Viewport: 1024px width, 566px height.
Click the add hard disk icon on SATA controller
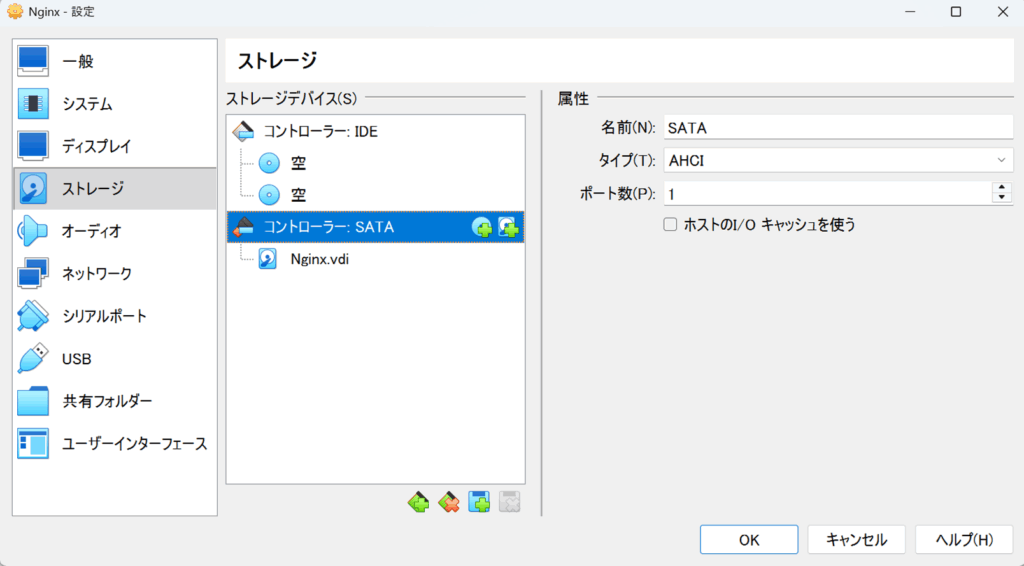coord(509,228)
